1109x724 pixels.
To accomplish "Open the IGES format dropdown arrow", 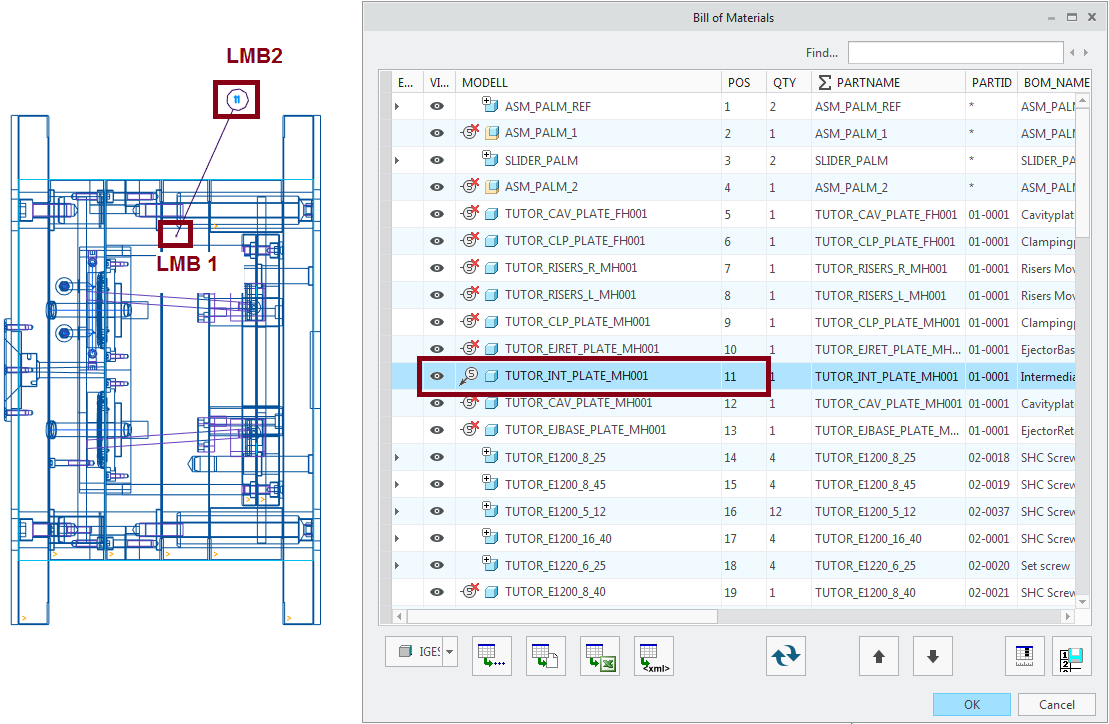I will click(449, 651).
